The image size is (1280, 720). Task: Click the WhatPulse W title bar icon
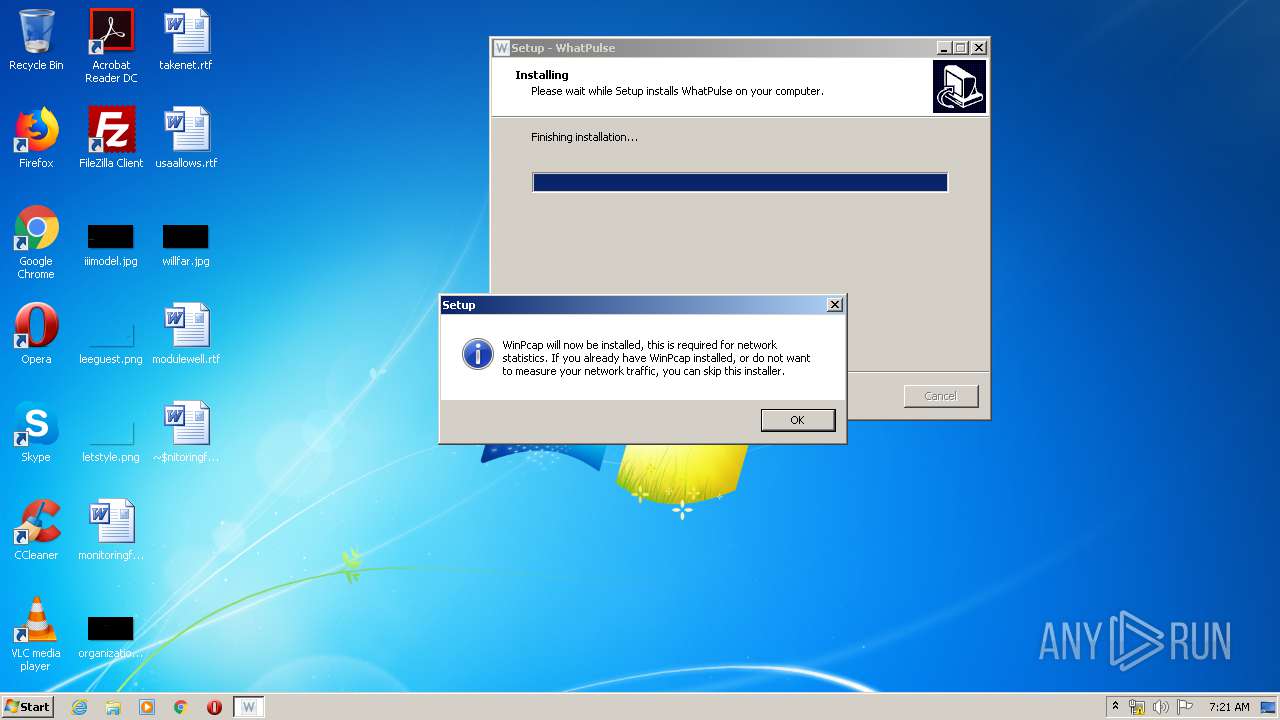click(502, 48)
